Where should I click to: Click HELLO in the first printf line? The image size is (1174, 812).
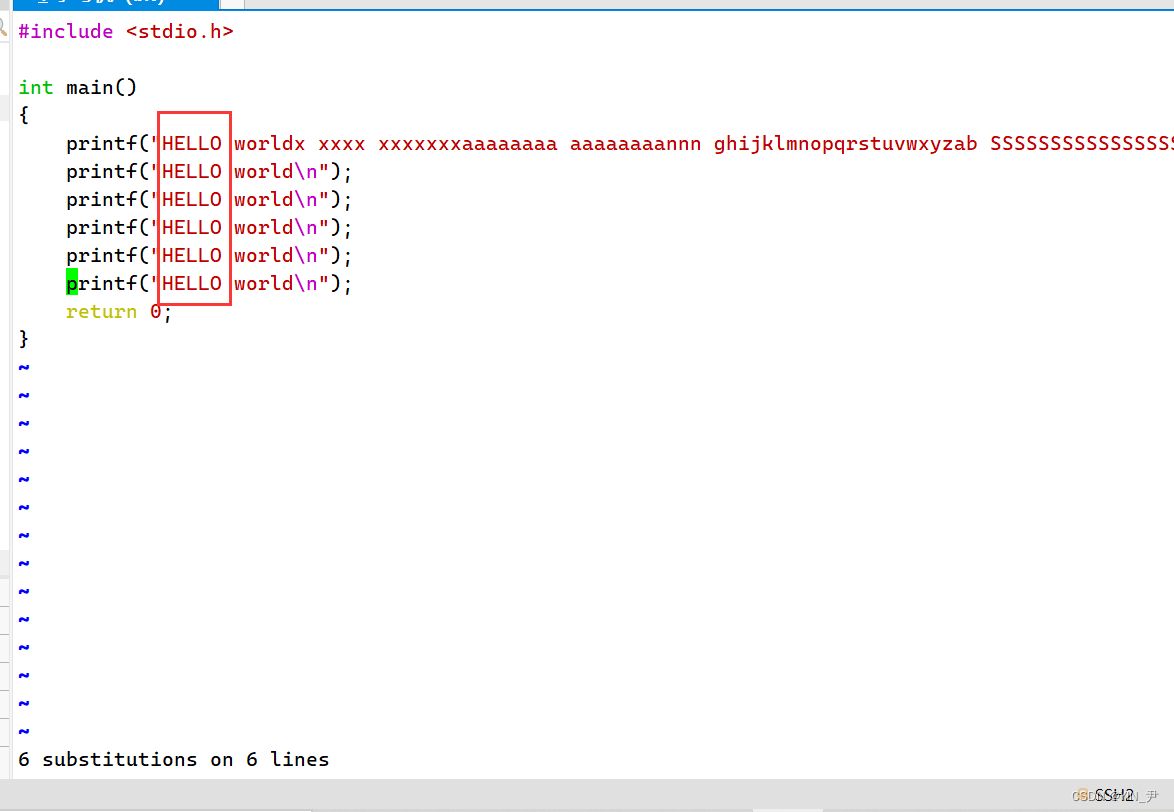(x=192, y=144)
